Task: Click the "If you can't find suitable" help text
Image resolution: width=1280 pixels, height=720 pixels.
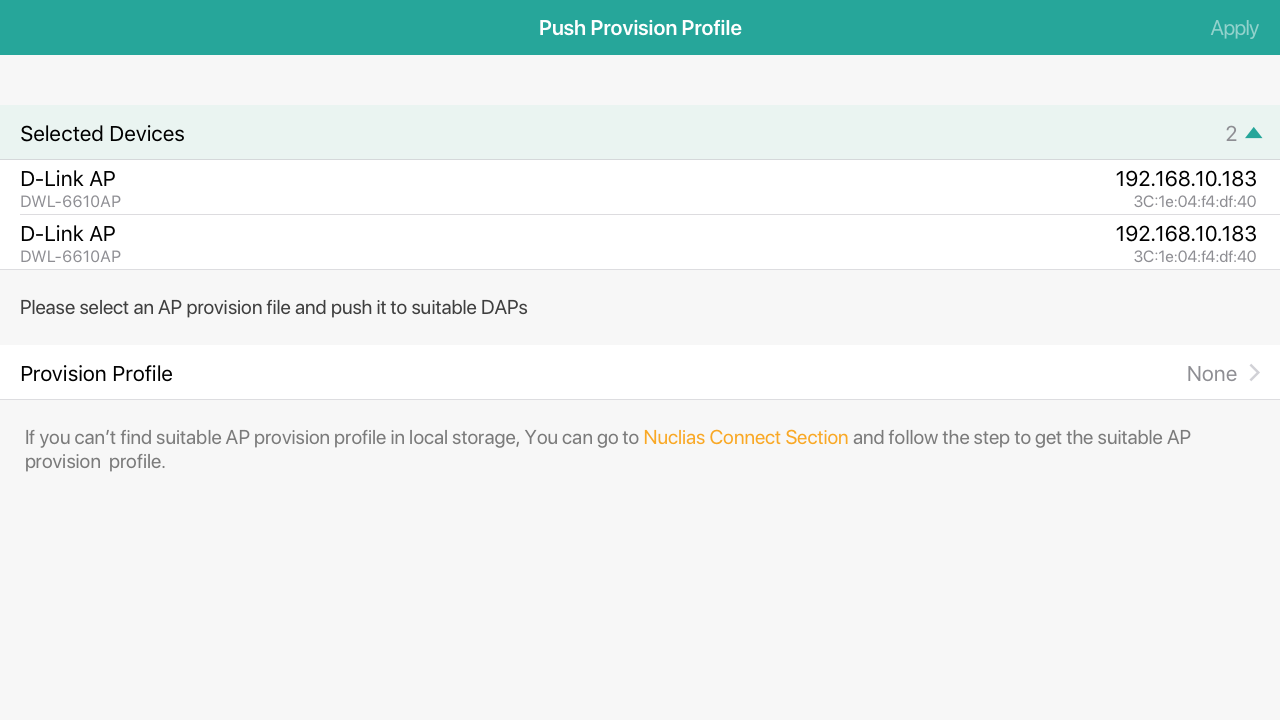Action: click(330, 437)
